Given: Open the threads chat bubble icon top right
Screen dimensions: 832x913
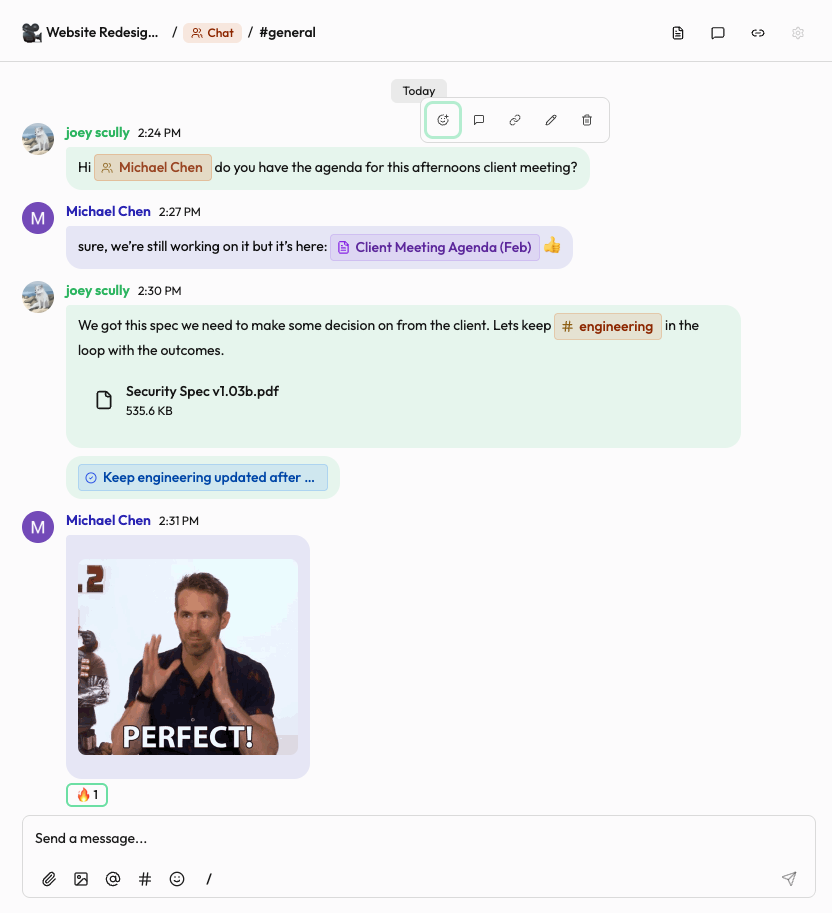Looking at the screenshot, I should [x=718, y=33].
